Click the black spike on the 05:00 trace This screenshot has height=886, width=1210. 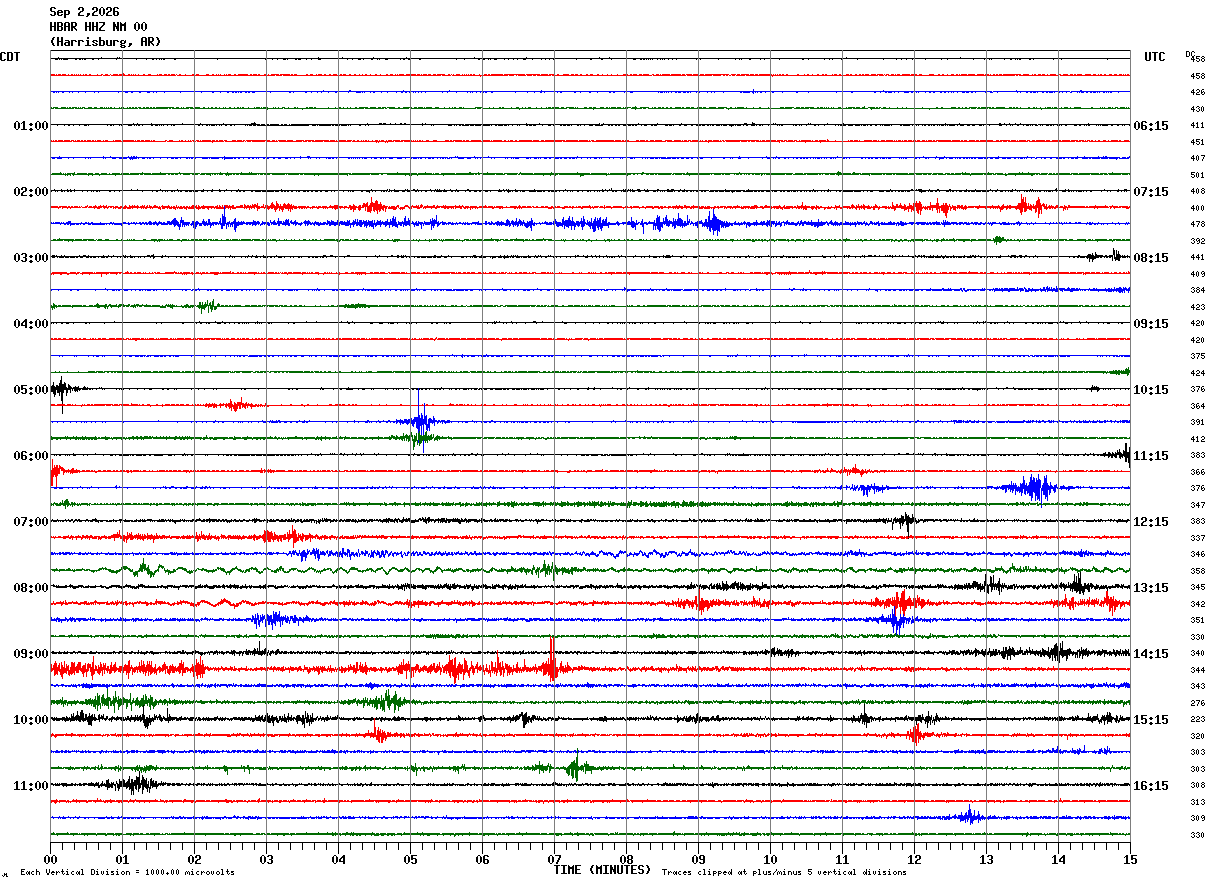click(x=62, y=391)
